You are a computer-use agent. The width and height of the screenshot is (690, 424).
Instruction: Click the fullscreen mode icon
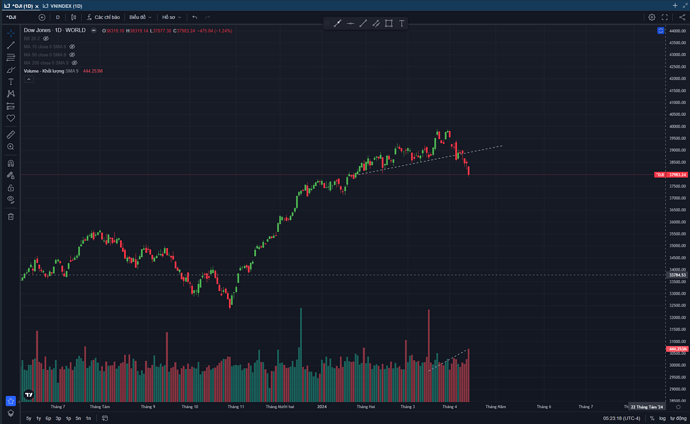665,17
